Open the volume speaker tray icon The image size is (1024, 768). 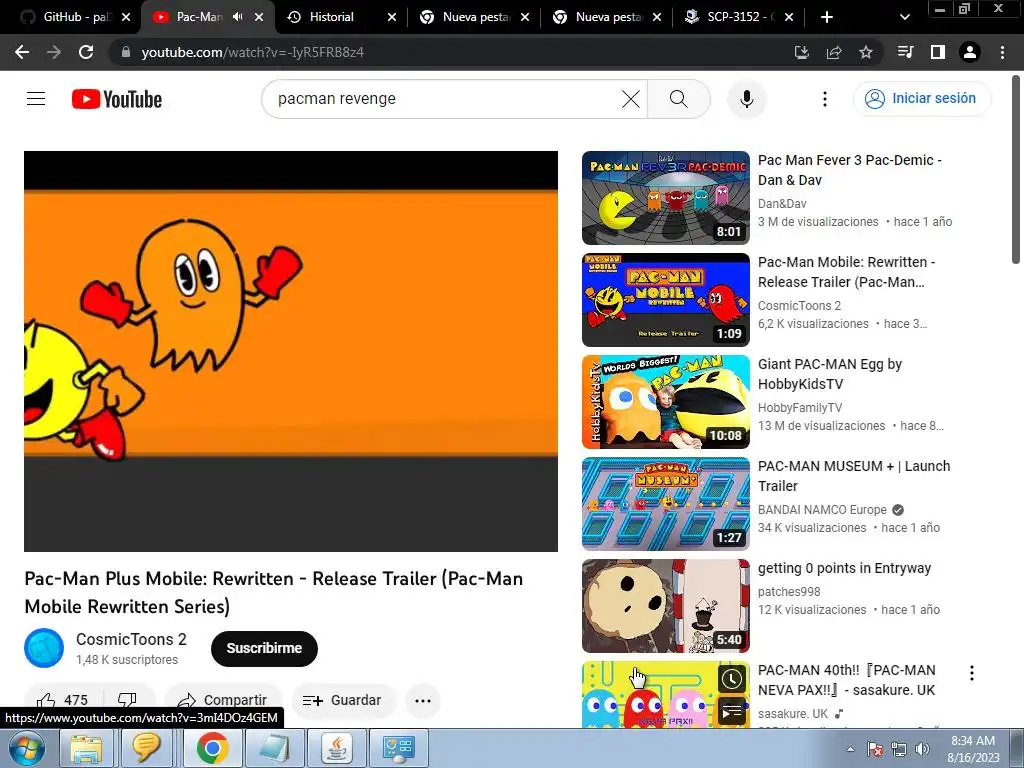click(921, 749)
